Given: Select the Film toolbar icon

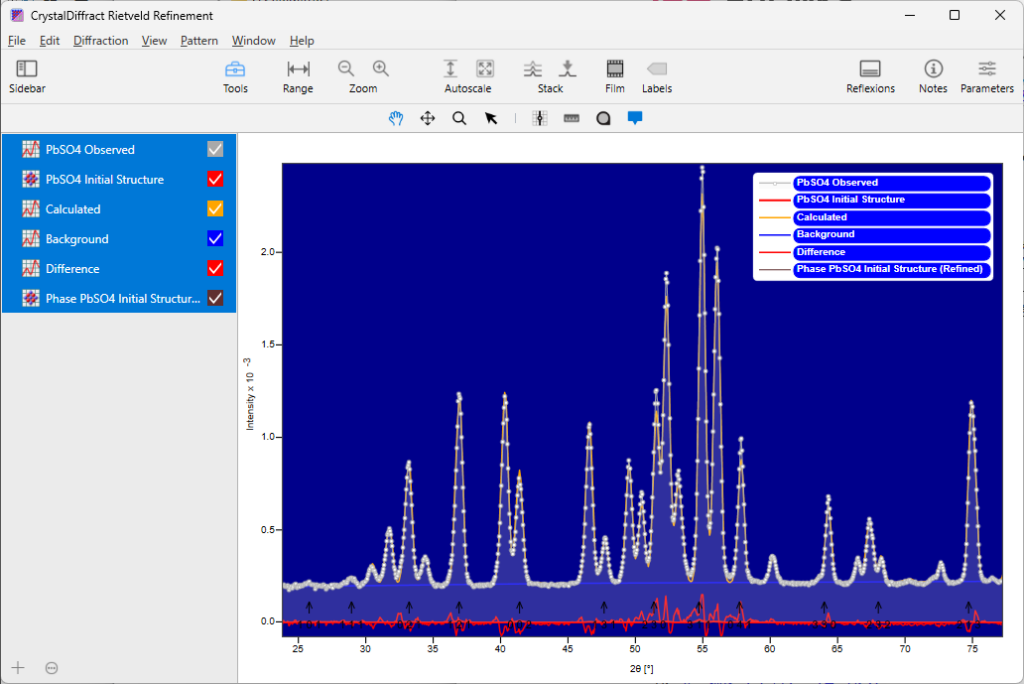Looking at the screenshot, I should (615, 69).
